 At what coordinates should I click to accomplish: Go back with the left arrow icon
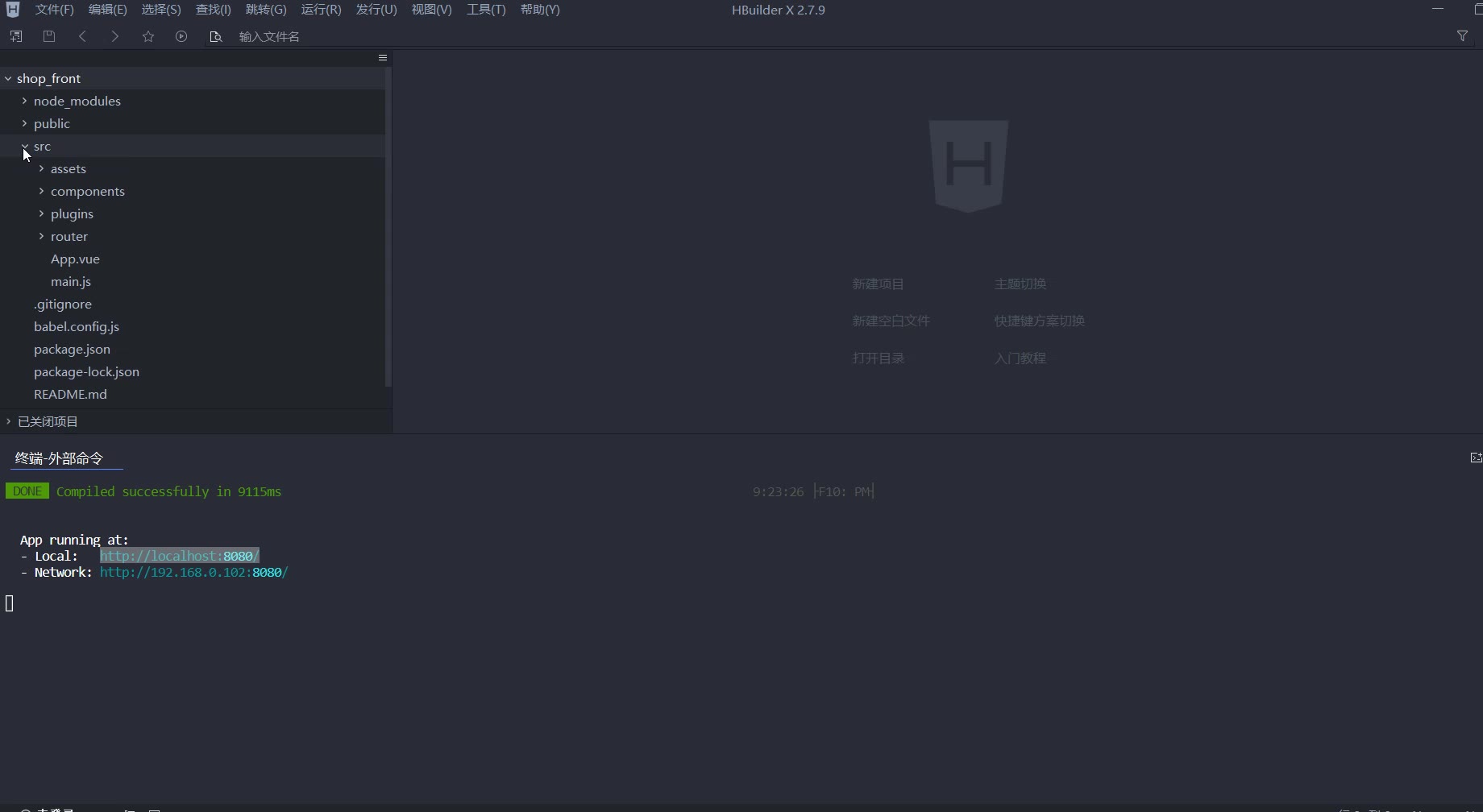pos(82,36)
